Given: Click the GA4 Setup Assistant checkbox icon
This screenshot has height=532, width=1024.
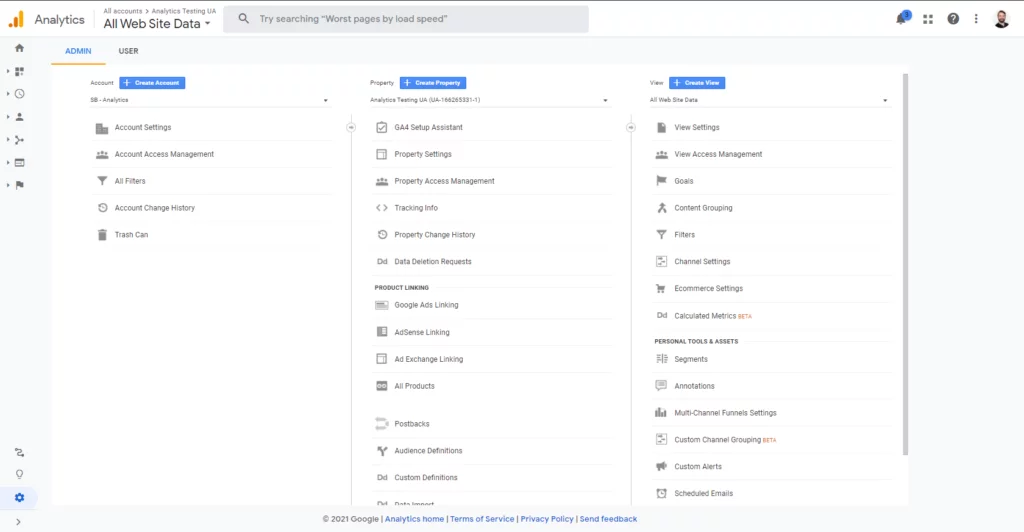Looking at the screenshot, I should point(382,127).
